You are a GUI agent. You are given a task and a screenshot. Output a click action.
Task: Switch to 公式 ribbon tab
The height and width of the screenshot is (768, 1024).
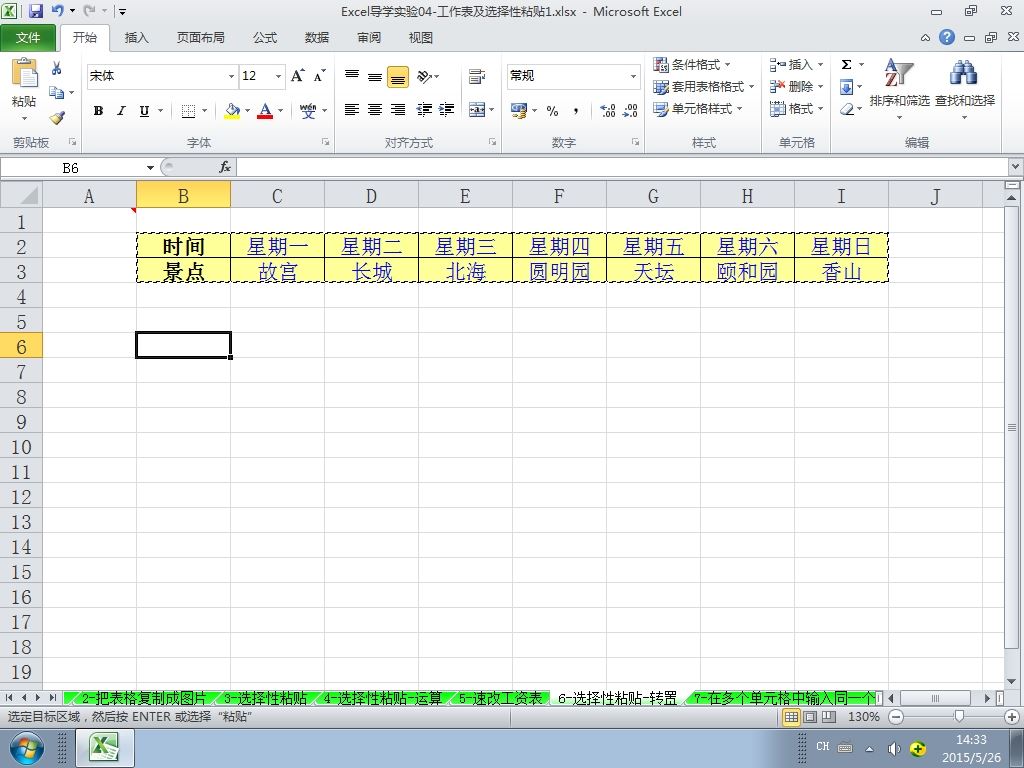[264, 38]
